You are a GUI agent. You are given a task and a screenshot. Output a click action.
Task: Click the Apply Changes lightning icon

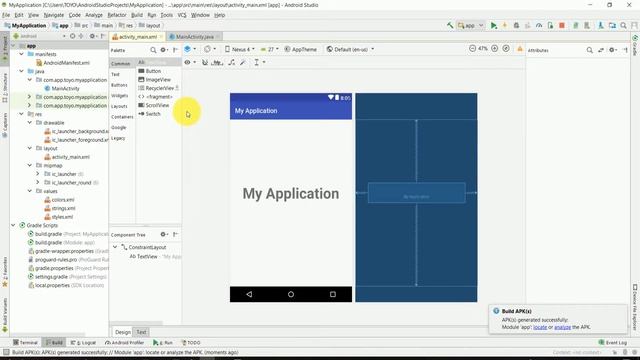tap(505, 25)
